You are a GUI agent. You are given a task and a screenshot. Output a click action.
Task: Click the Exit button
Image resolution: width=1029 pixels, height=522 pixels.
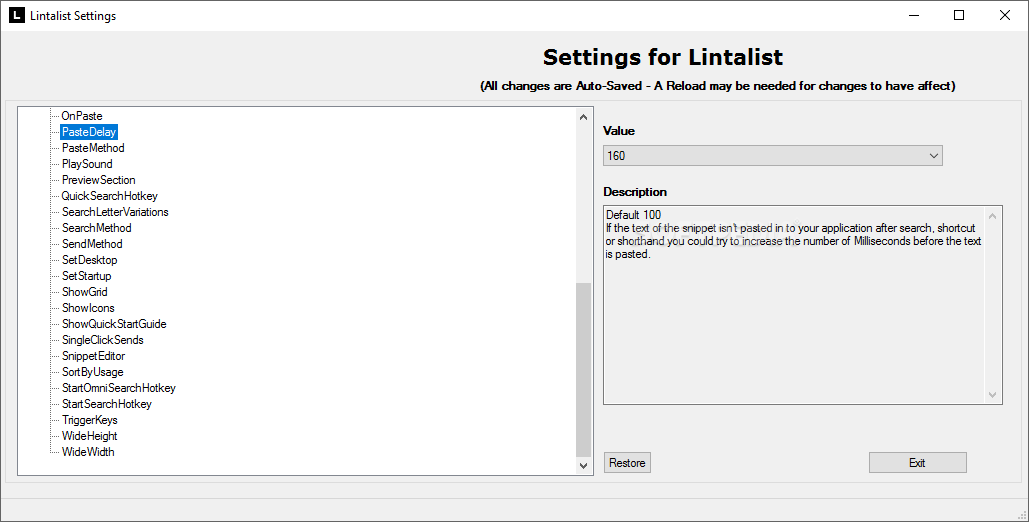click(x=917, y=463)
